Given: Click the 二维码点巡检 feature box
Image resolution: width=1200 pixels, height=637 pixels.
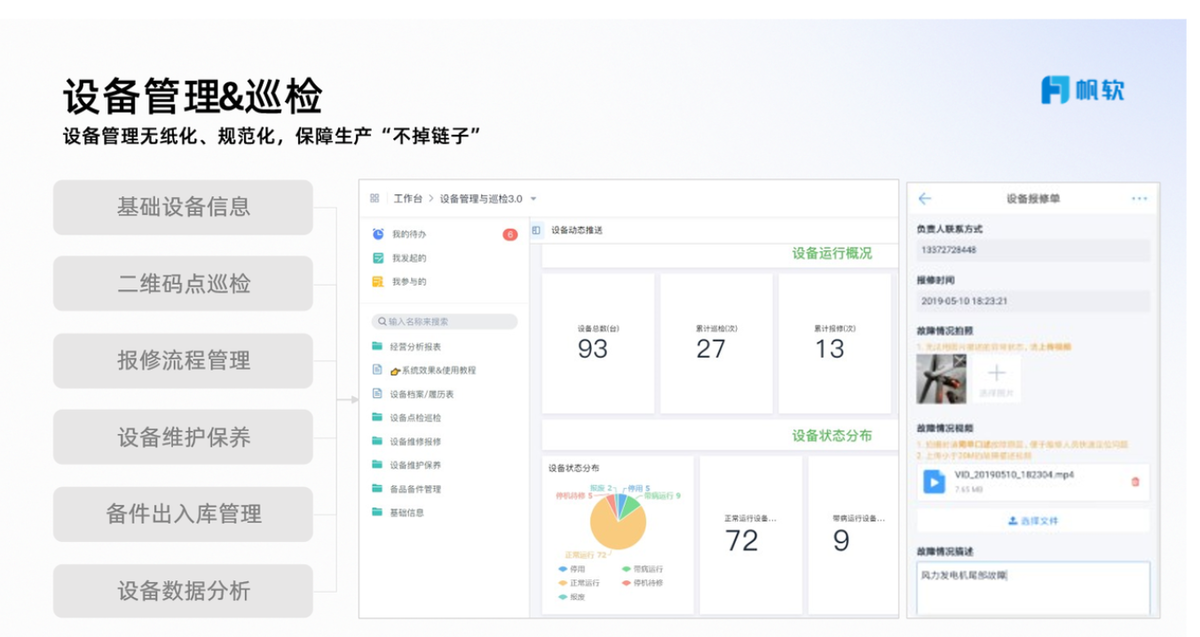Looking at the screenshot, I should click(x=183, y=284).
